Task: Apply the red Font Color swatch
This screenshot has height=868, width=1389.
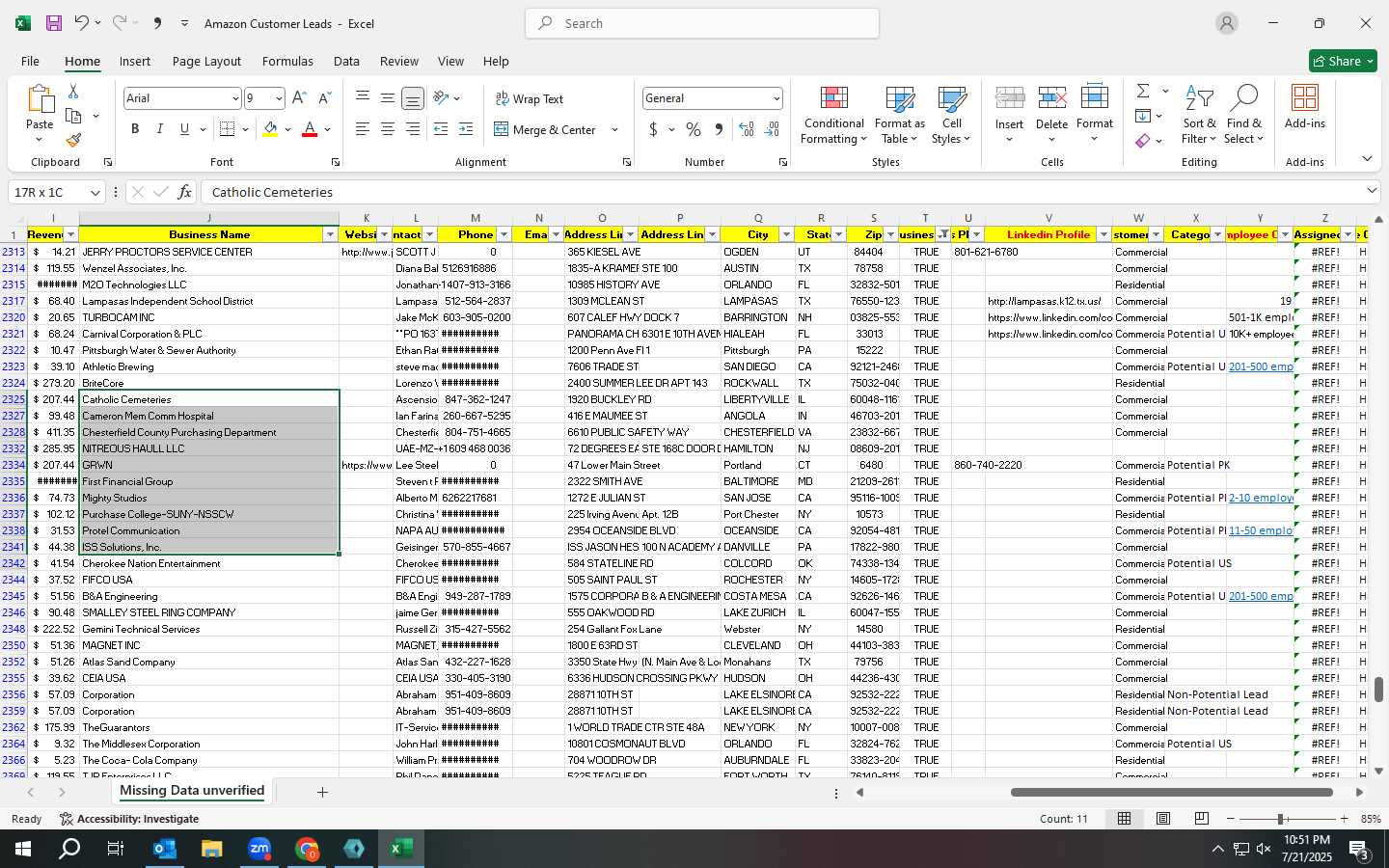Action: 310,129
